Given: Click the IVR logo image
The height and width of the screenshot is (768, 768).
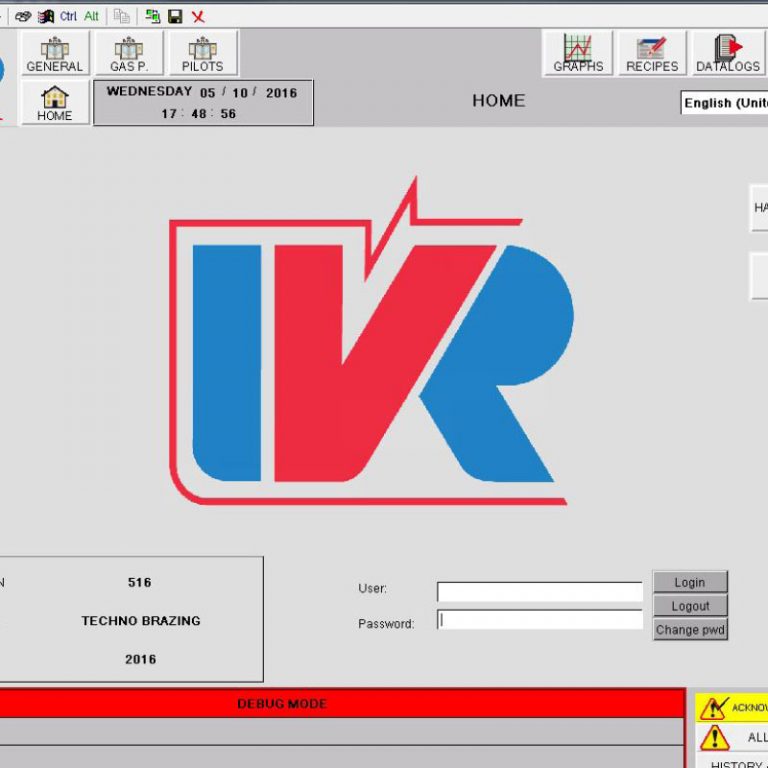Looking at the screenshot, I should point(372,341).
